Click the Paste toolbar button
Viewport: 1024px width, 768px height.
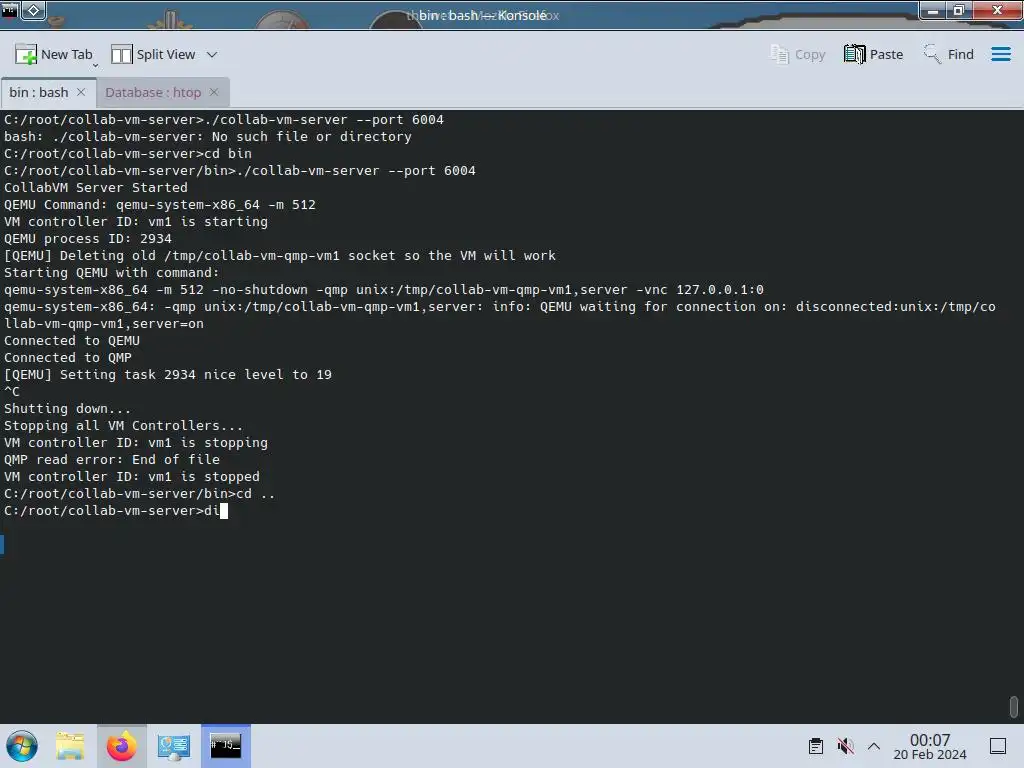tap(873, 55)
